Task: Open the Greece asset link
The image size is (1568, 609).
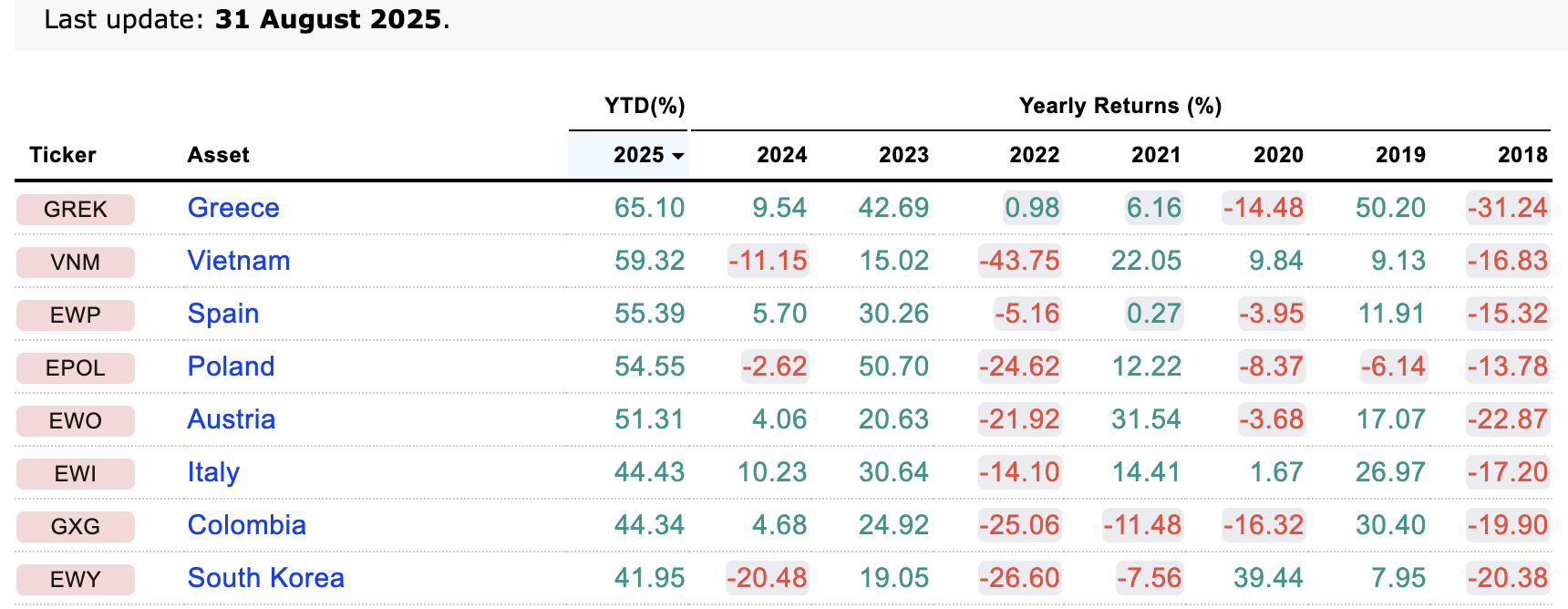Action: [x=233, y=208]
